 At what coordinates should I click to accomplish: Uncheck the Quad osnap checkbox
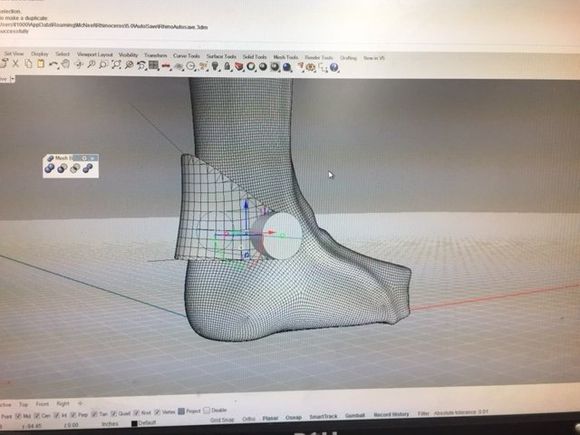point(114,414)
